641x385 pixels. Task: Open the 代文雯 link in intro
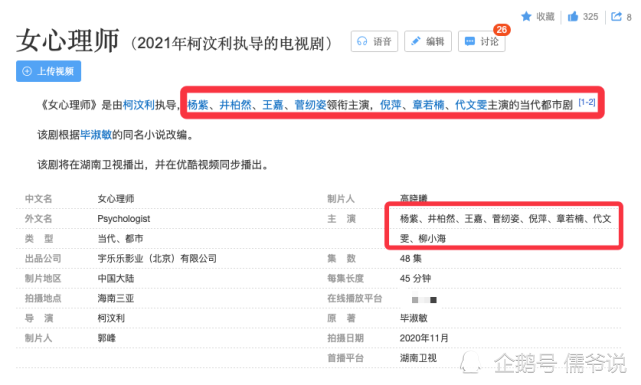click(471, 105)
